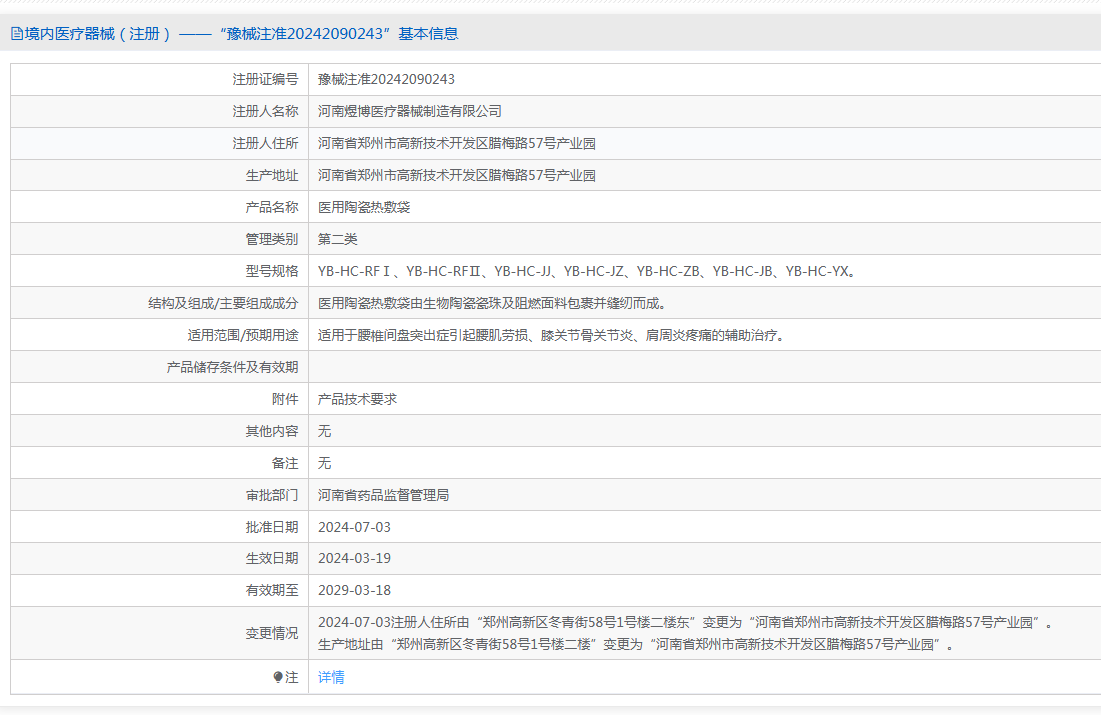1101x715 pixels.
Task: Click the 备注 label
Action: (285, 463)
